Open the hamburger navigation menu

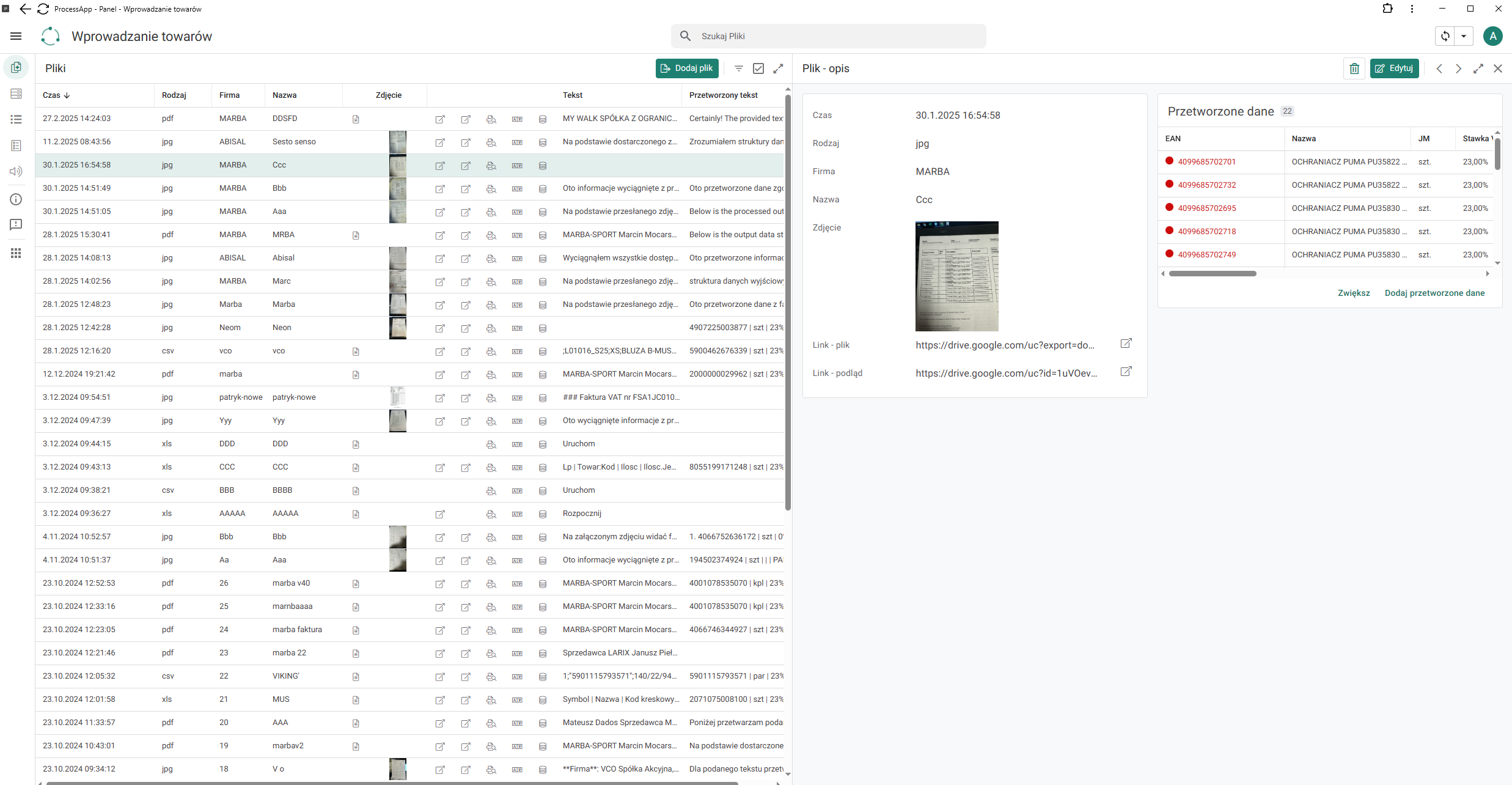tap(16, 36)
